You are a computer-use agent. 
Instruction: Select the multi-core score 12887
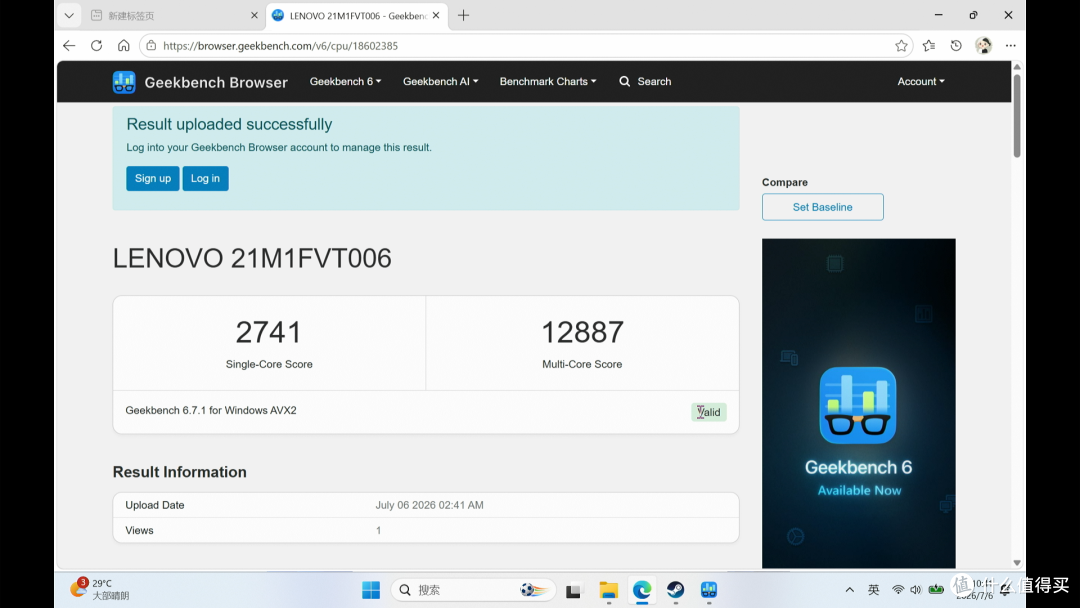[582, 332]
